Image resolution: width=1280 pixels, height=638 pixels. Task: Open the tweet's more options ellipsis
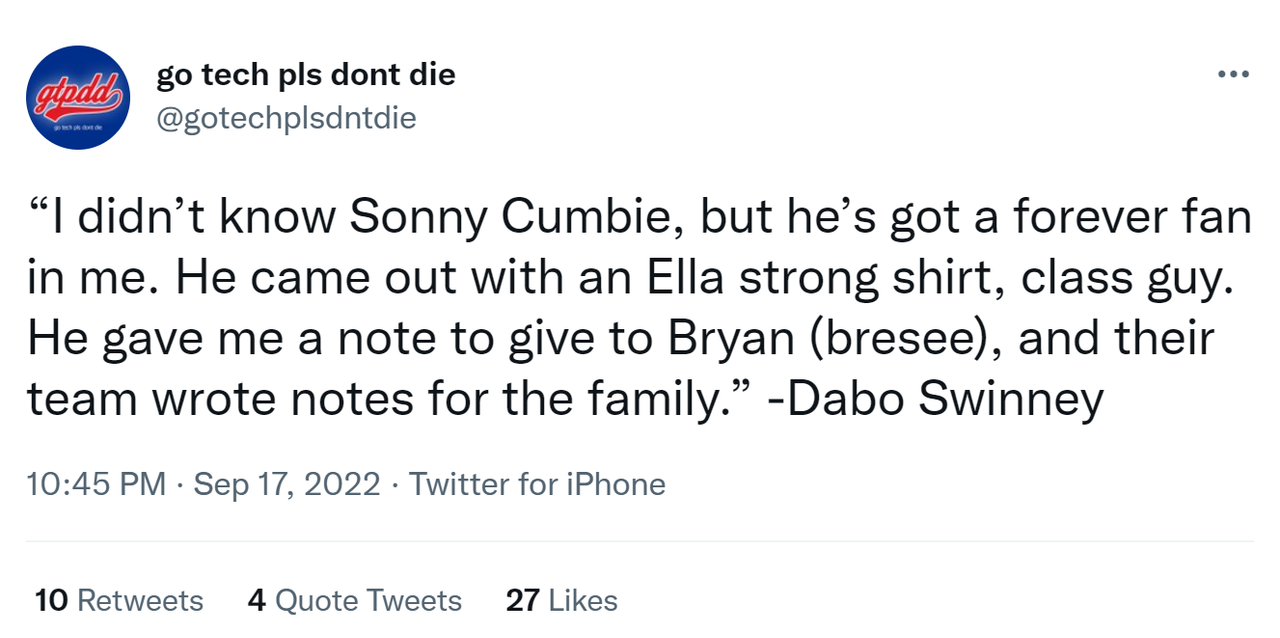point(1233,74)
